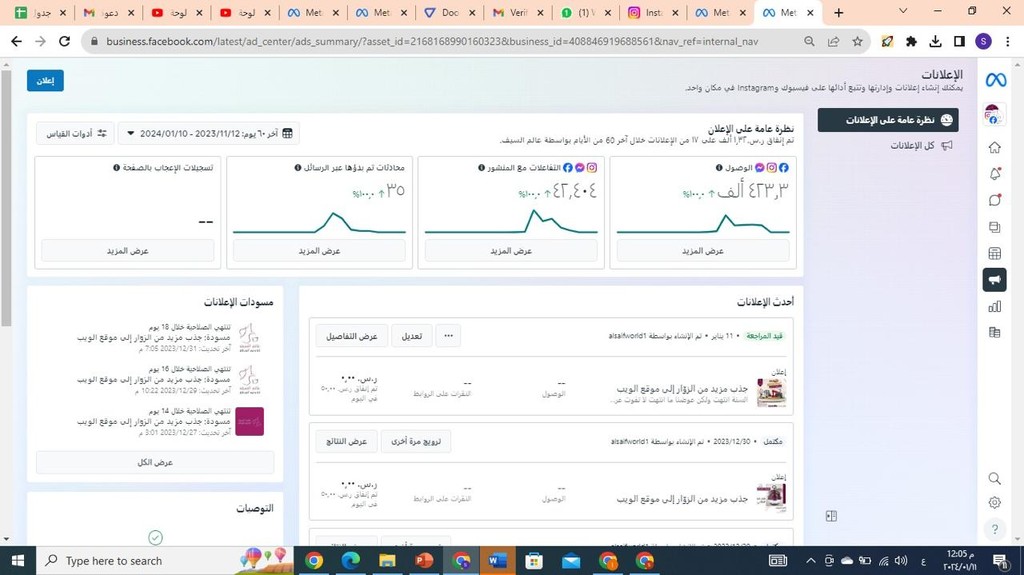
Task: Click the Meta logo in sidebar
Action: [x=995, y=80]
